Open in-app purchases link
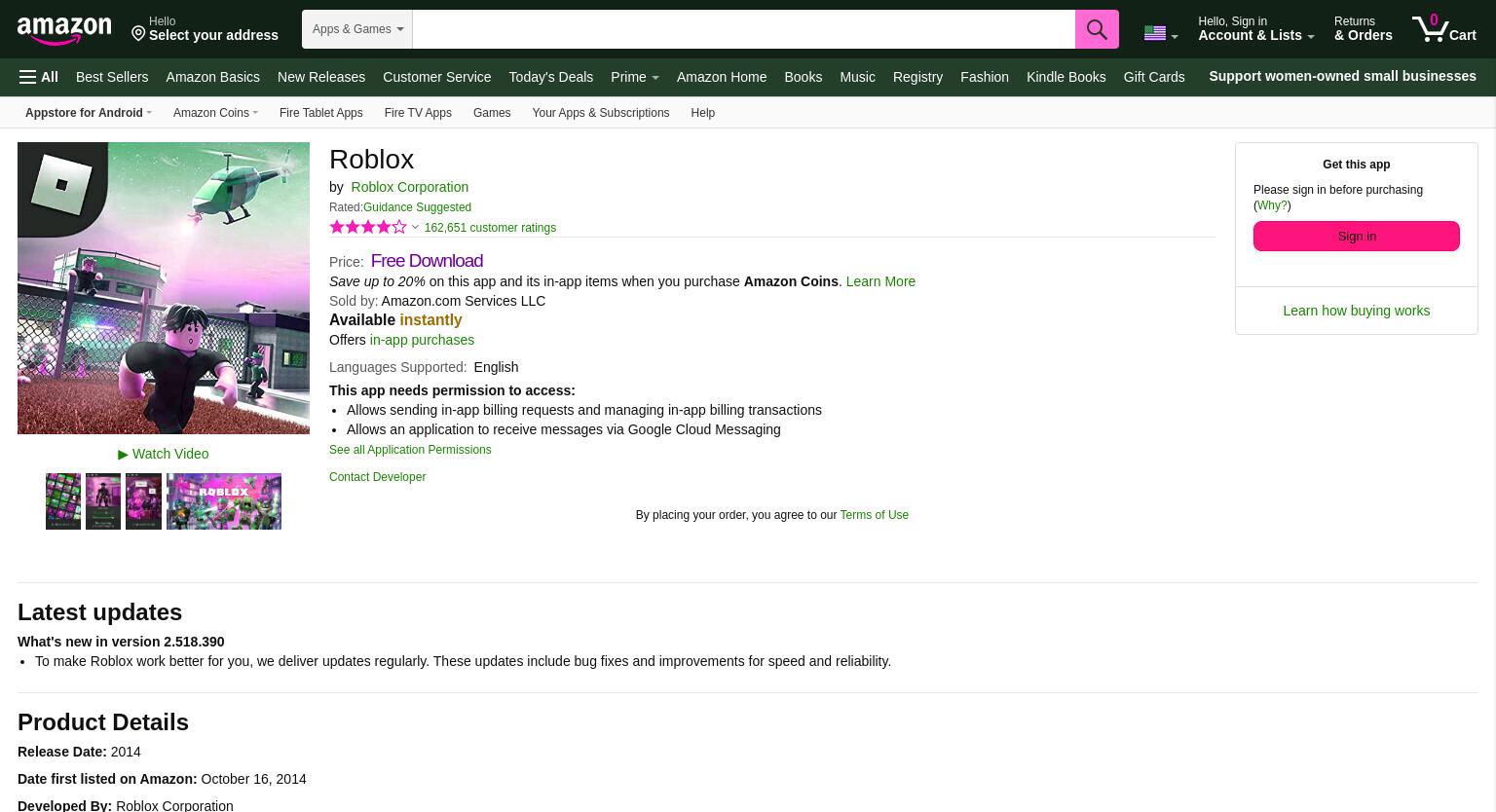The height and width of the screenshot is (812, 1496). tap(422, 340)
